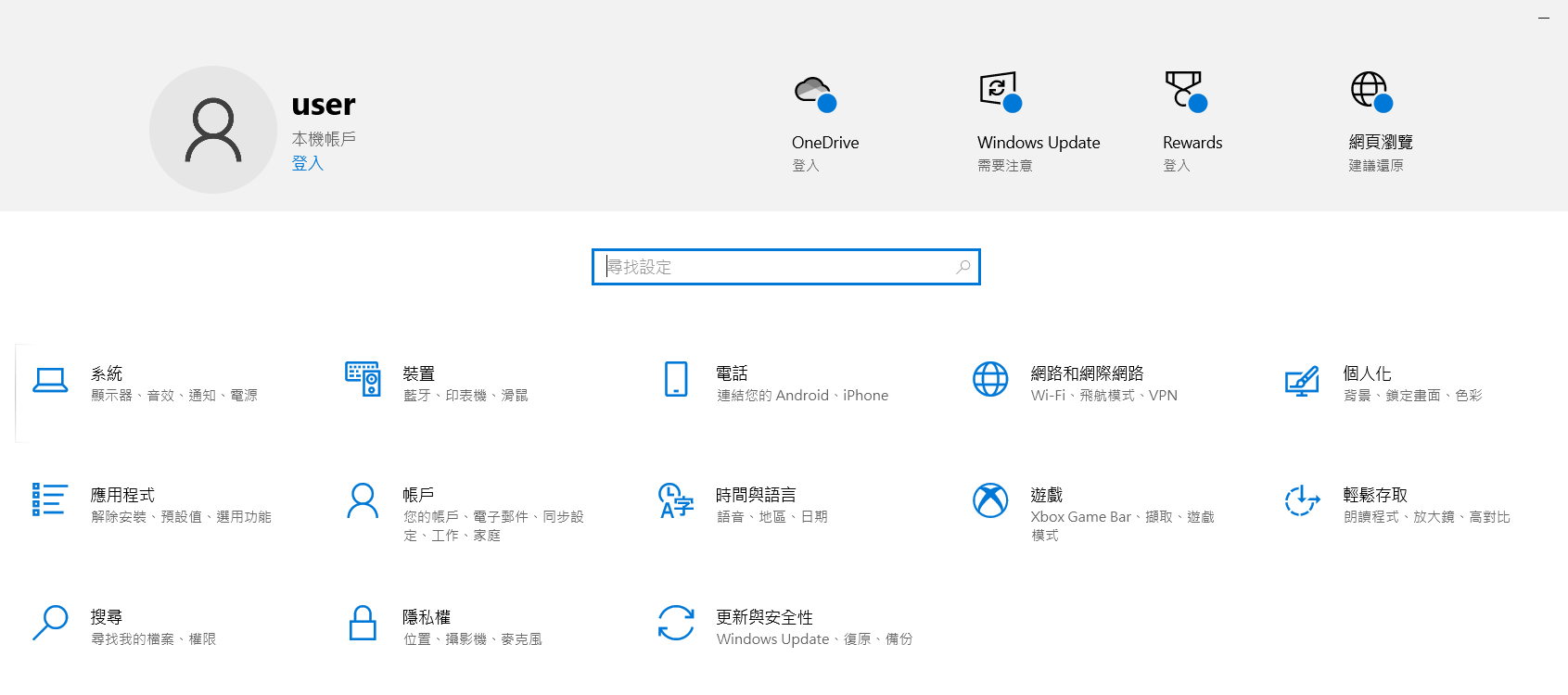Click the 登入 link under user

tap(307, 163)
